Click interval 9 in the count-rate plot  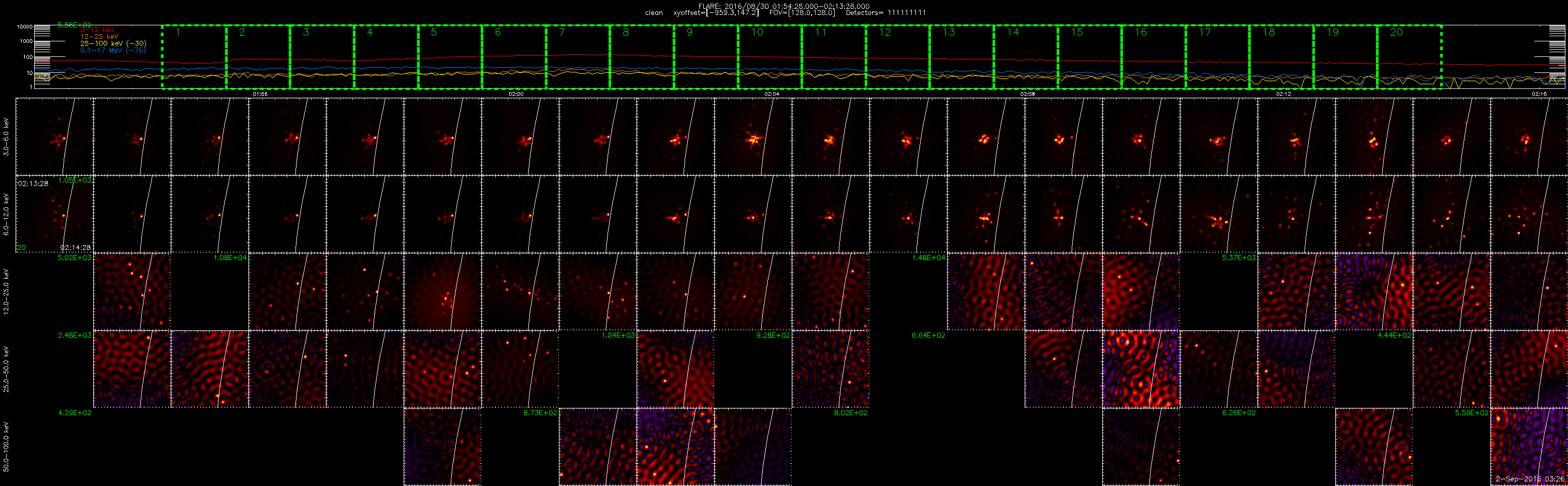pyautogui.click(x=705, y=57)
